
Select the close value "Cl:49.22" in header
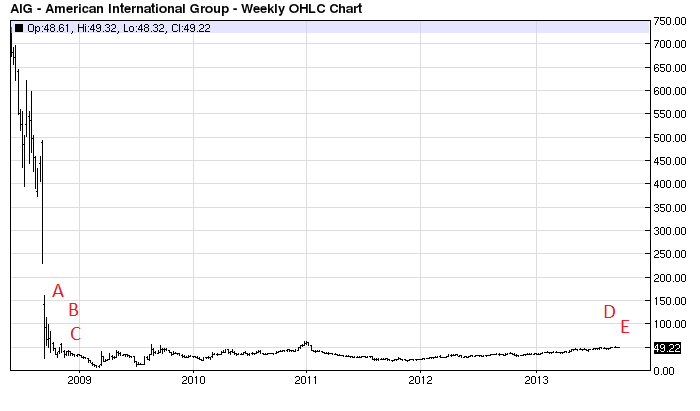coord(191,28)
